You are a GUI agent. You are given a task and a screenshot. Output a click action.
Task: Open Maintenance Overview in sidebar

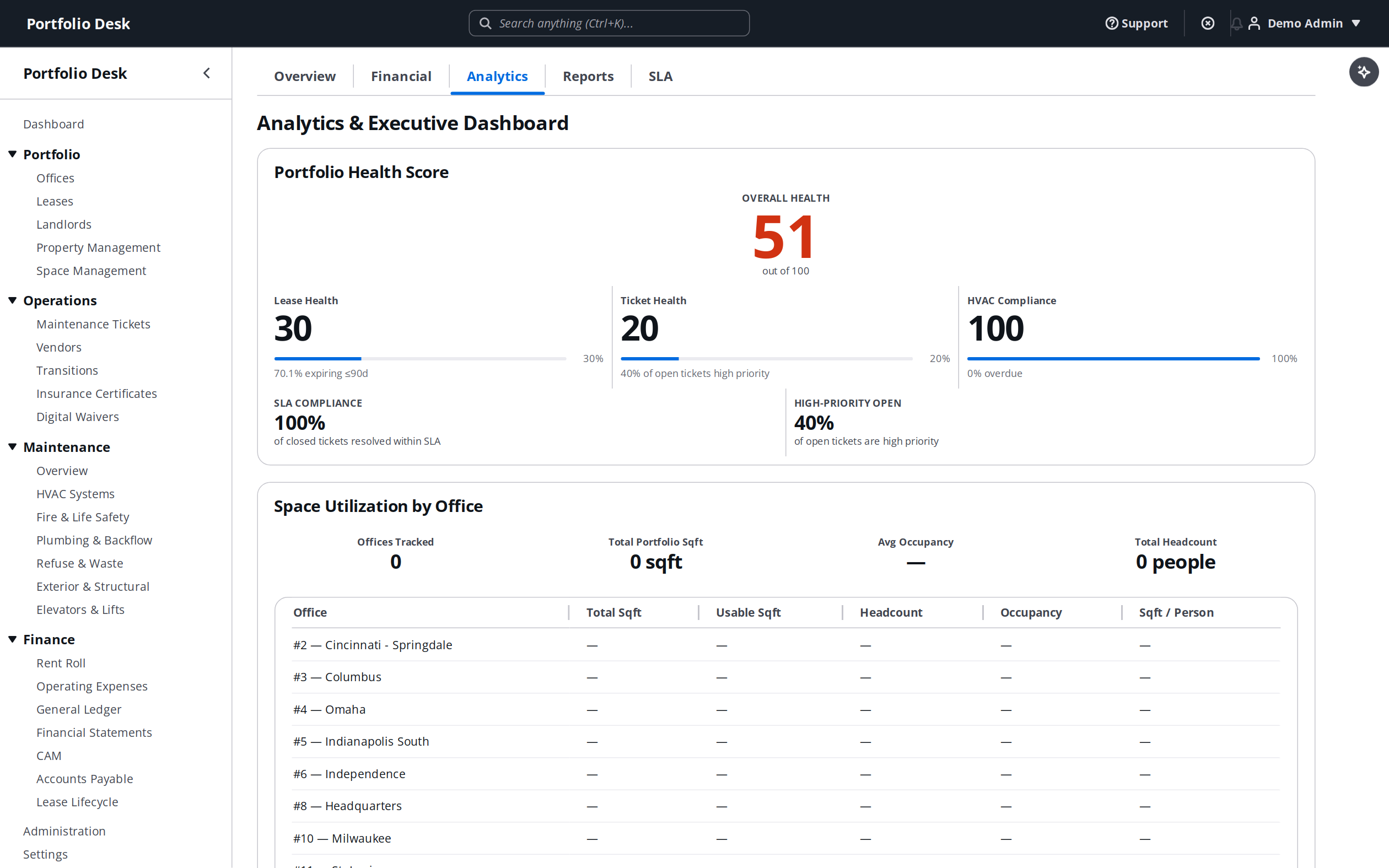click(x=62, y=471)
